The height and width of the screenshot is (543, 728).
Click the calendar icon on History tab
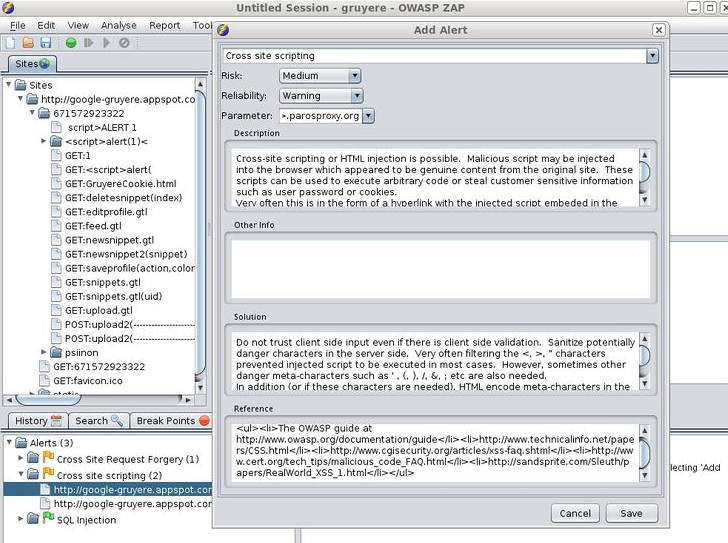point(56,420)
